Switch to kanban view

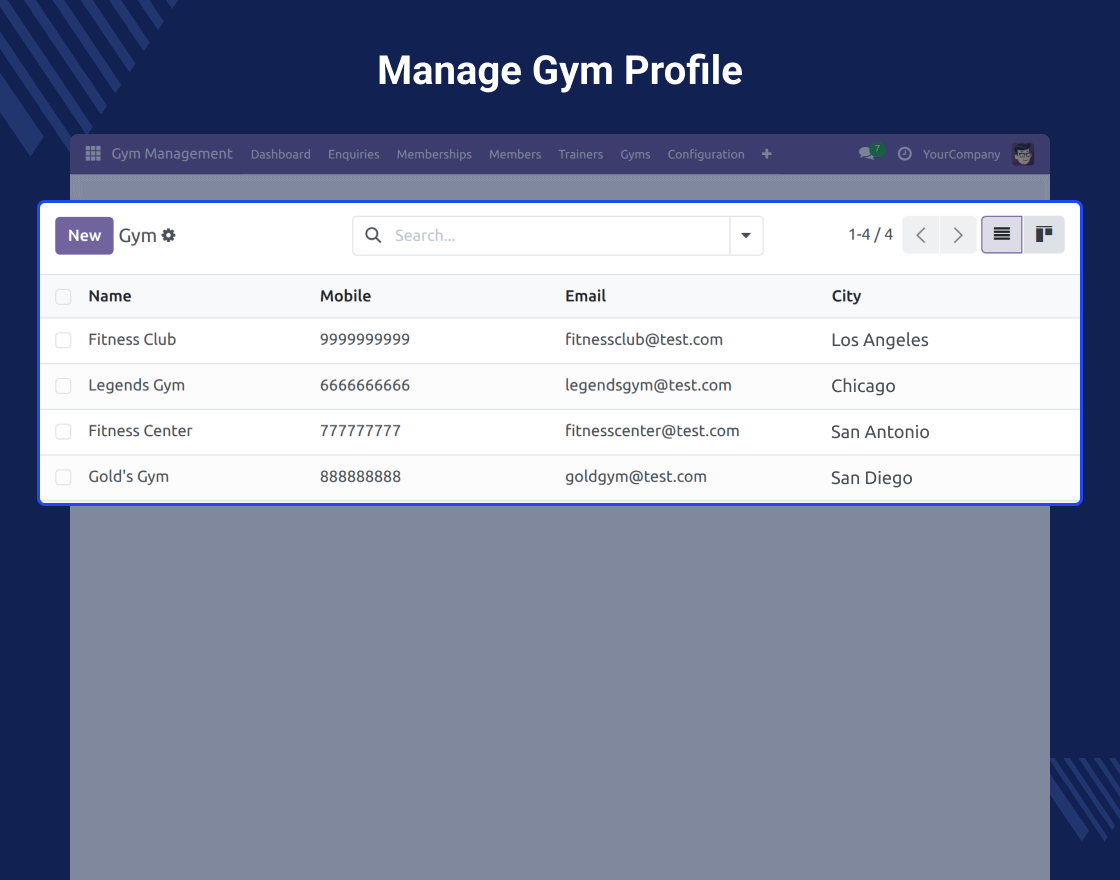pos(1044,235)
